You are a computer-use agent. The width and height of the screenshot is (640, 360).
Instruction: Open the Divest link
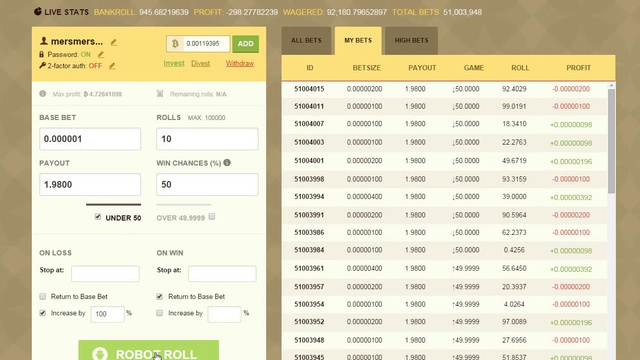pyautogui.click(x=200, y=63)
